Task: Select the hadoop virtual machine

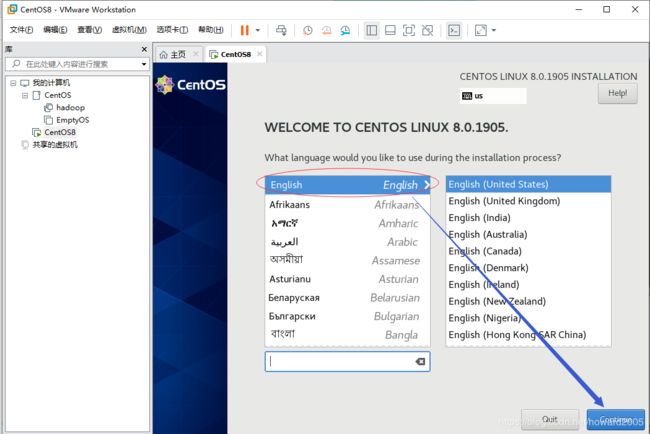Action: (x=70, y=108)
